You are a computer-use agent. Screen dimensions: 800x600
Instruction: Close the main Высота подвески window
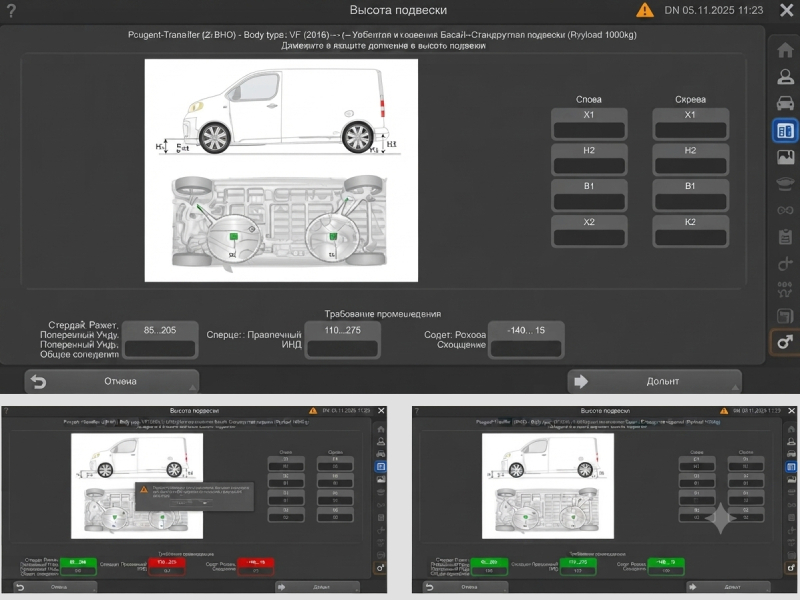point(786,10)
